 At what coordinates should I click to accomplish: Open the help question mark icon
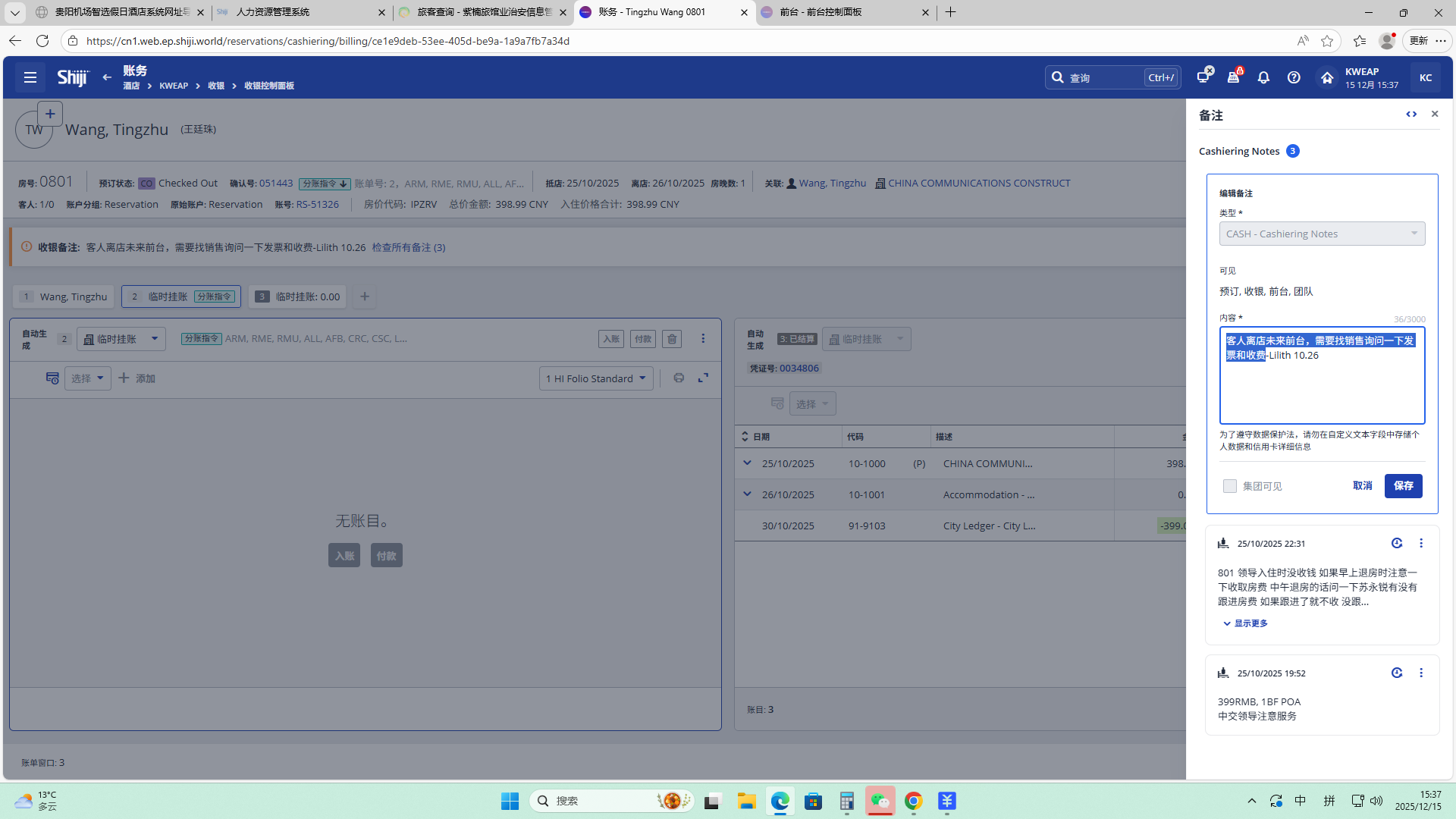[x=1294, y=77]
